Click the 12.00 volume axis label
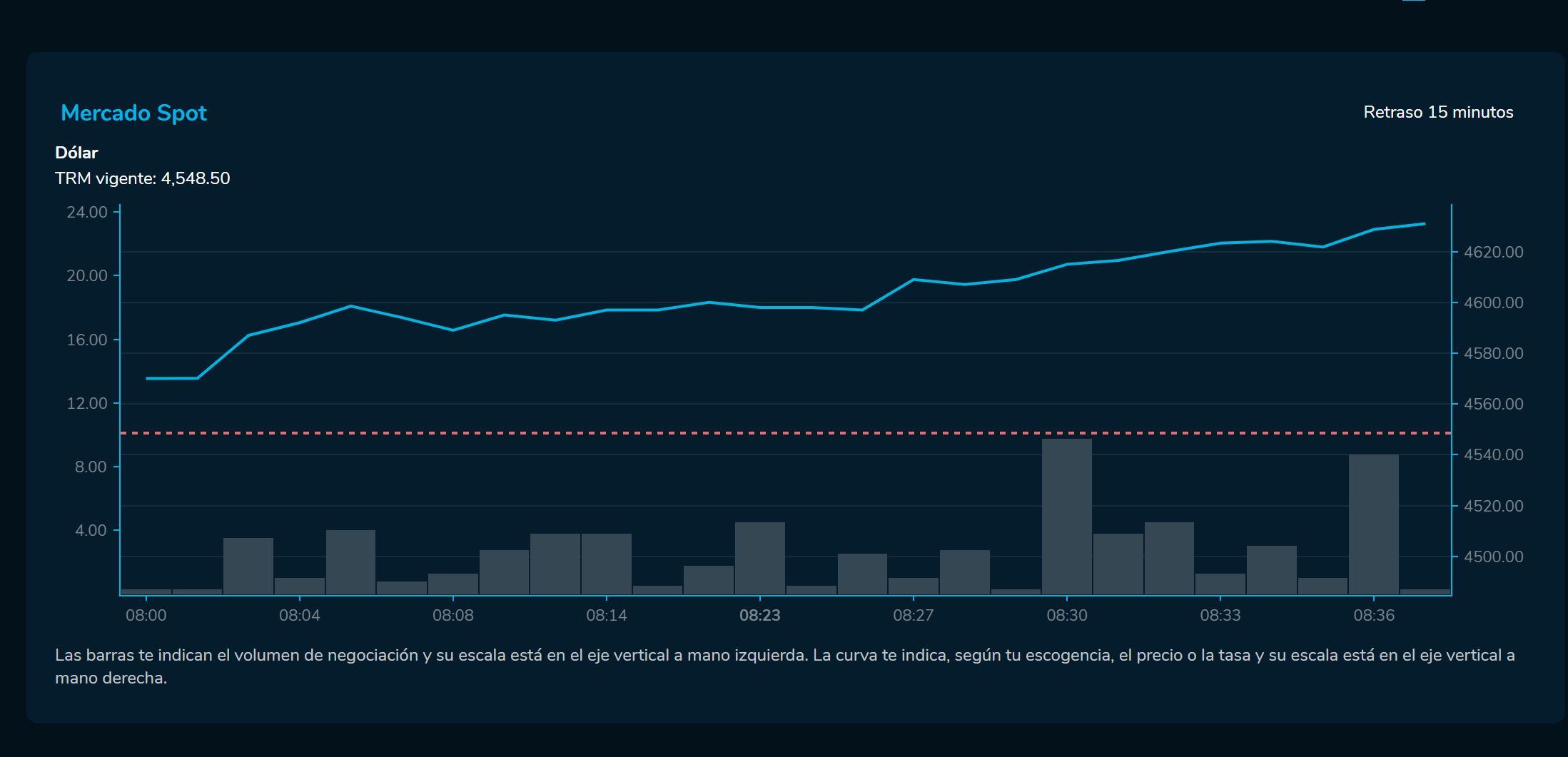This screenshot has width=1568, height=757. [87, 403]
